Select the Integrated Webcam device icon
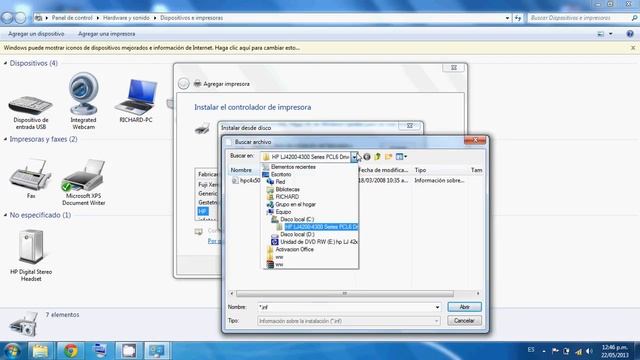 point(83,101)
